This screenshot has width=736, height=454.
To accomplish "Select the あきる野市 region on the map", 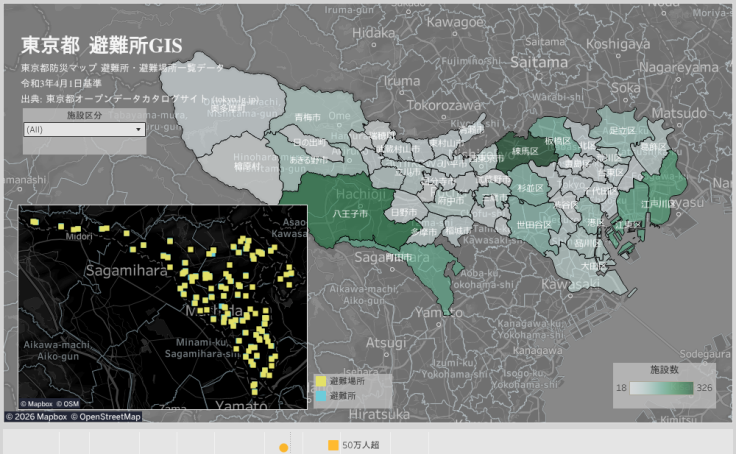I will 309,160.
